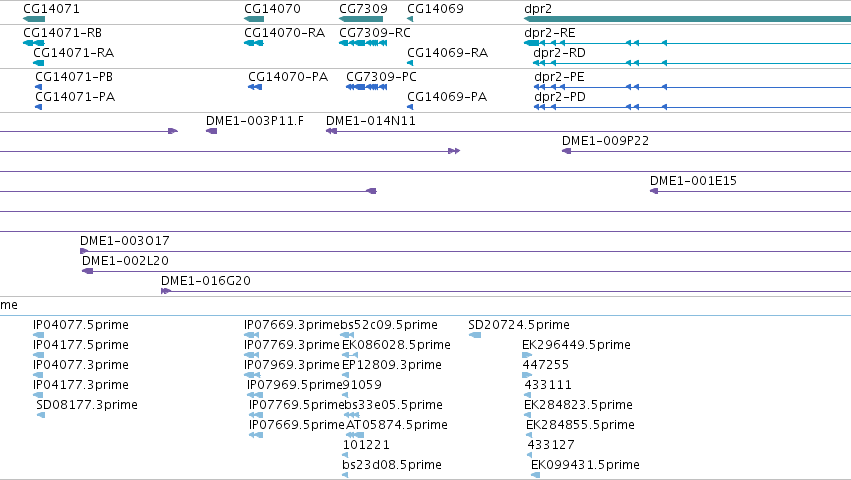Select the DME1-014N11 clone label
This screenshot has width=851, height=480.
[371, 121]
